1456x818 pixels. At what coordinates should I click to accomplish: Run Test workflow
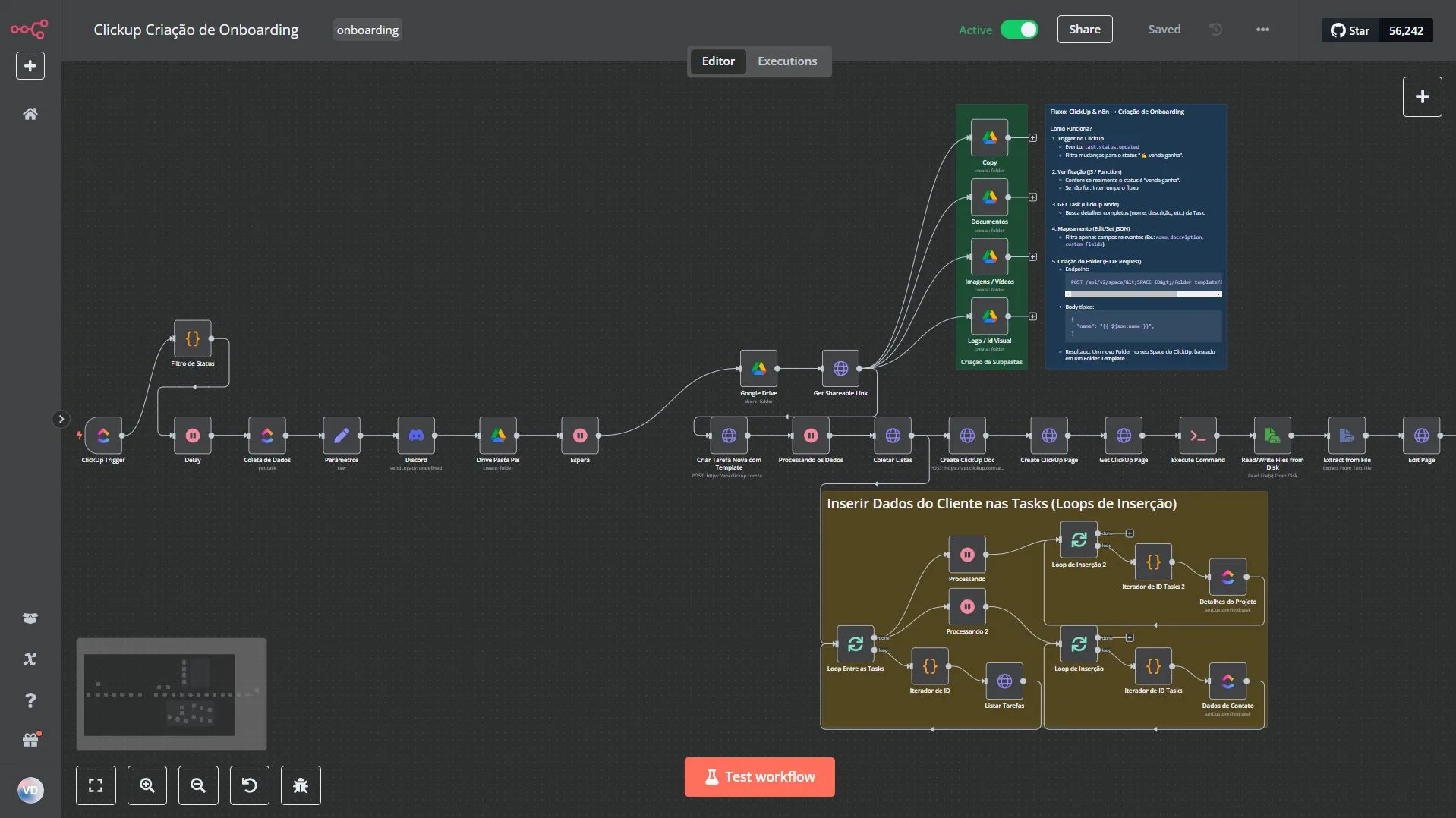tap(759, 777)
